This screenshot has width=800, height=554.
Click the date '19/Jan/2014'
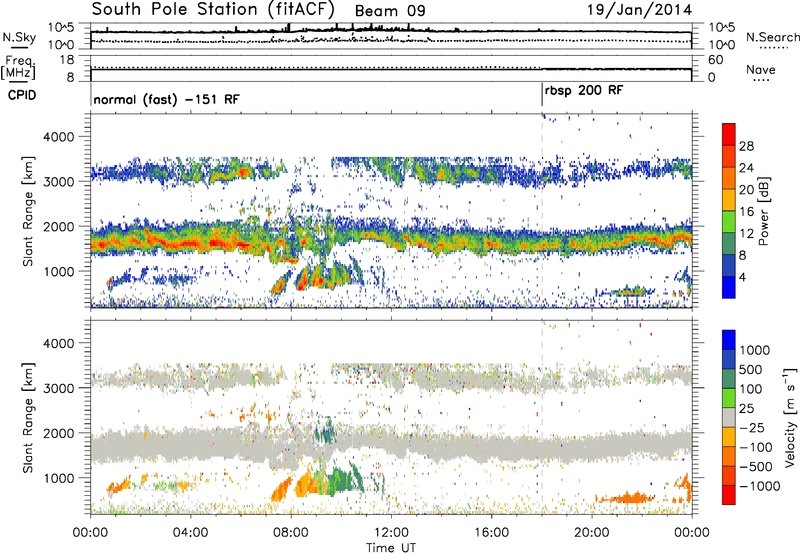click(639, 9)
